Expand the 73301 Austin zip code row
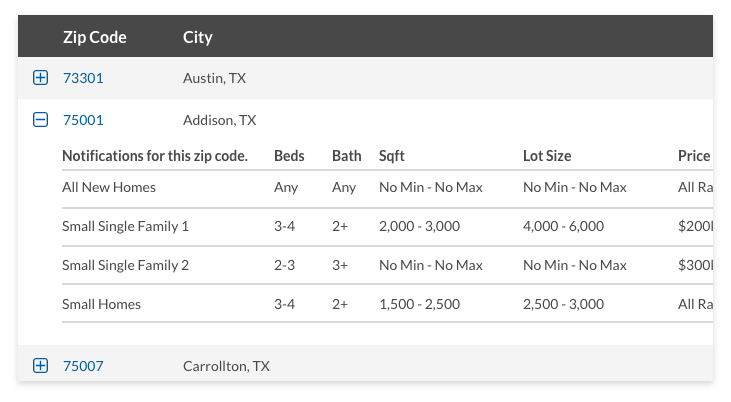This screenshot has height=402, width=731. (x=40, y=78)
